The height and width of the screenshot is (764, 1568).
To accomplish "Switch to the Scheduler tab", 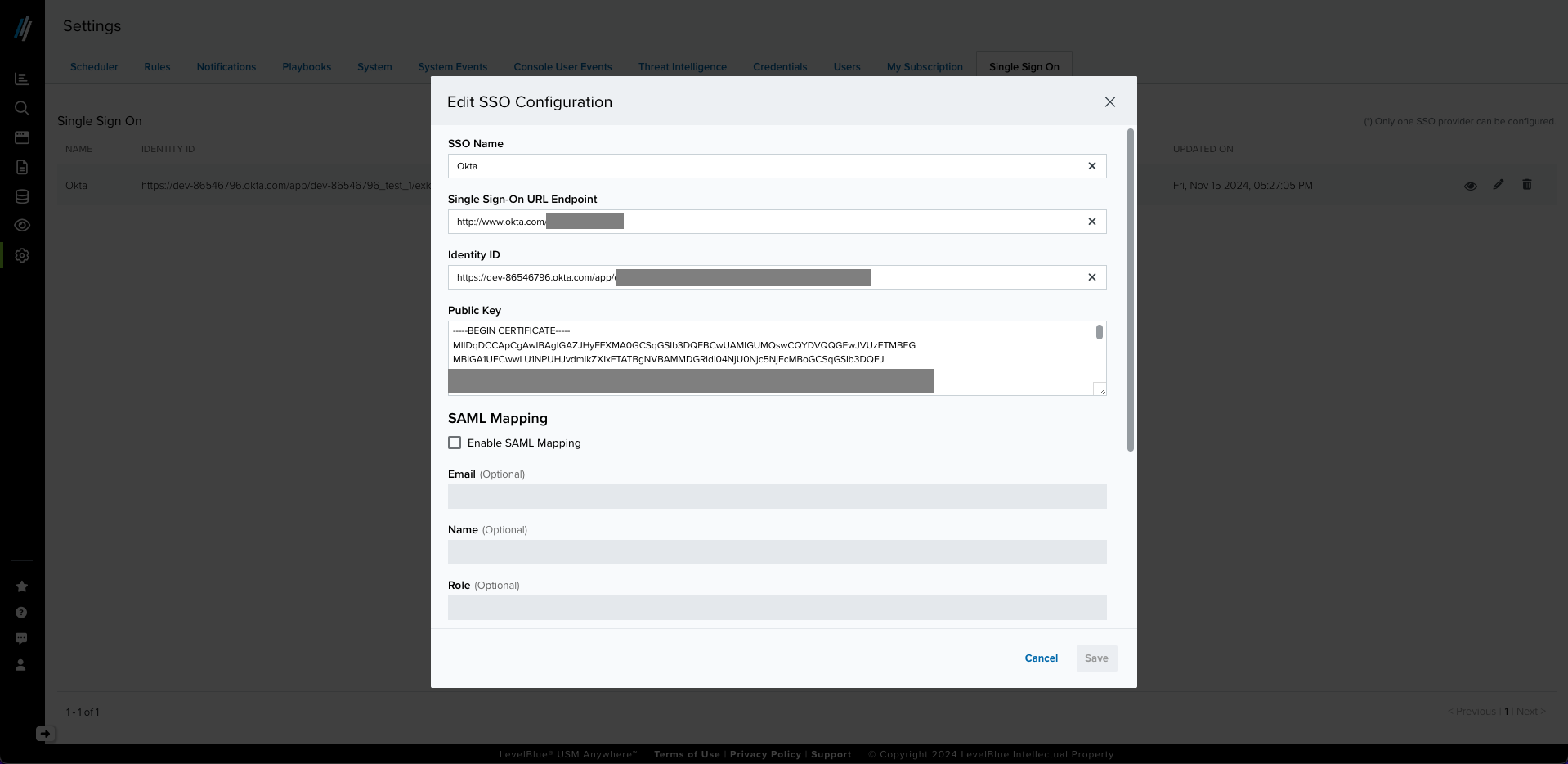I will pyautogui.click(x=94, y=67).
